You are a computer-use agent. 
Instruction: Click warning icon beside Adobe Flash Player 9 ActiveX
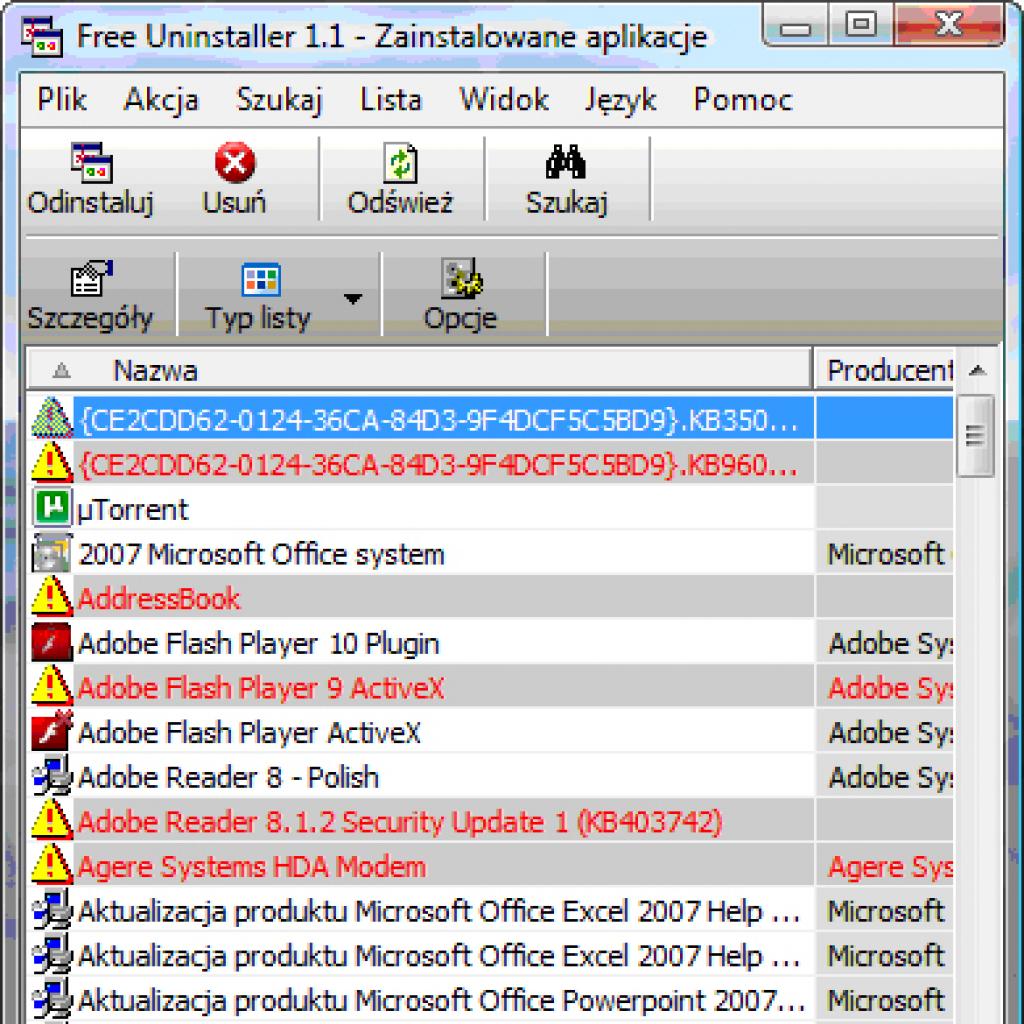(x=52, y=685)
